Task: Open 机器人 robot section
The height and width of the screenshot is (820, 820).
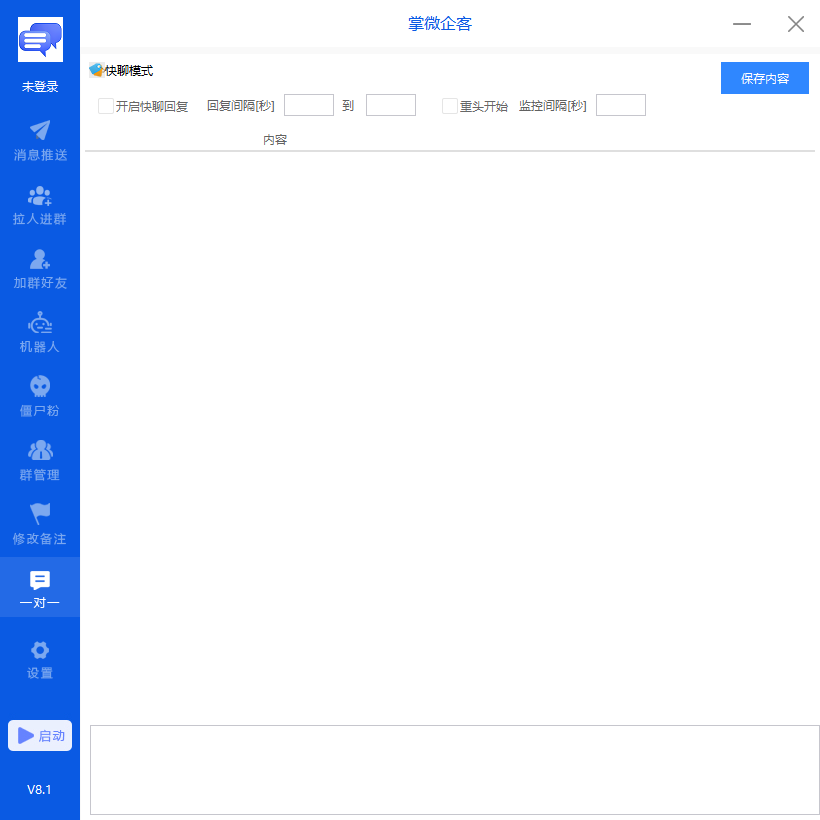Action: point(40,333)
